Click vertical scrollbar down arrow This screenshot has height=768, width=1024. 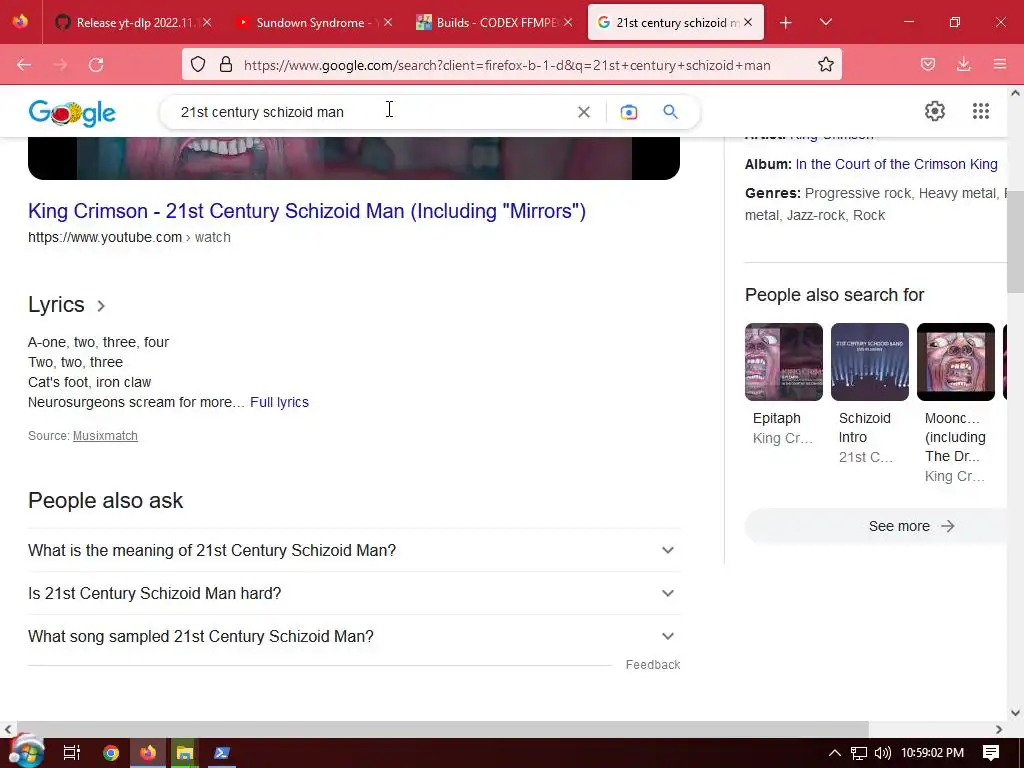point(1016,713)
